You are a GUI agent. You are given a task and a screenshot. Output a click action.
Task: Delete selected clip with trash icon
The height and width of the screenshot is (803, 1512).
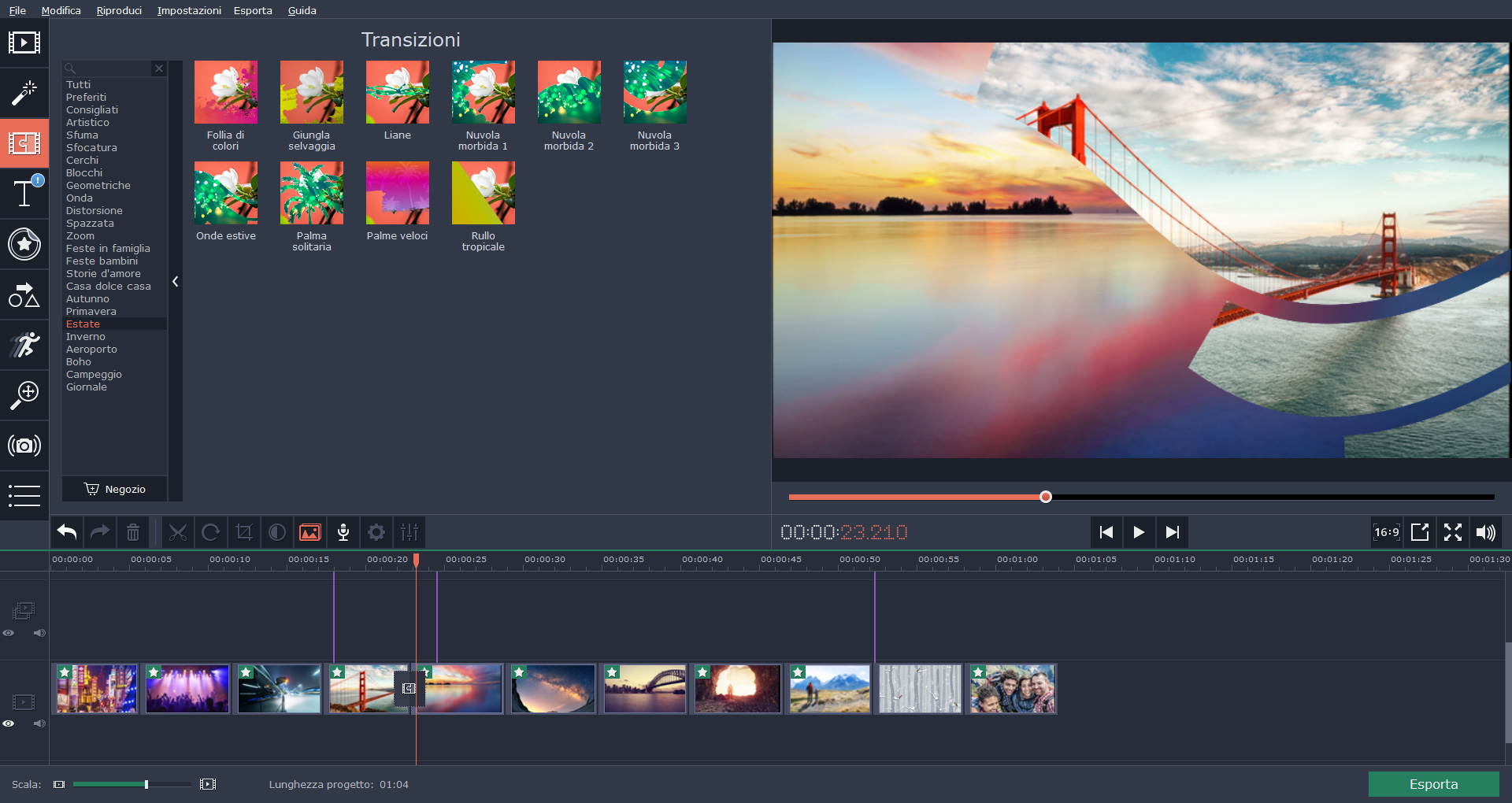click(x=133, y=533)
